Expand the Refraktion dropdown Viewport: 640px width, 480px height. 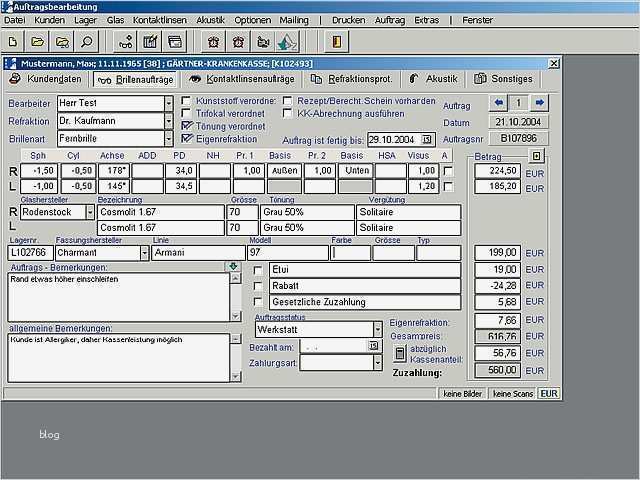click(169, 121)
